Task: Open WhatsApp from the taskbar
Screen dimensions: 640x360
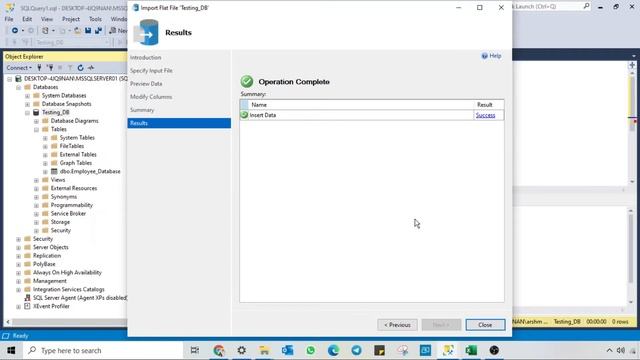Action: coord(311,351)
